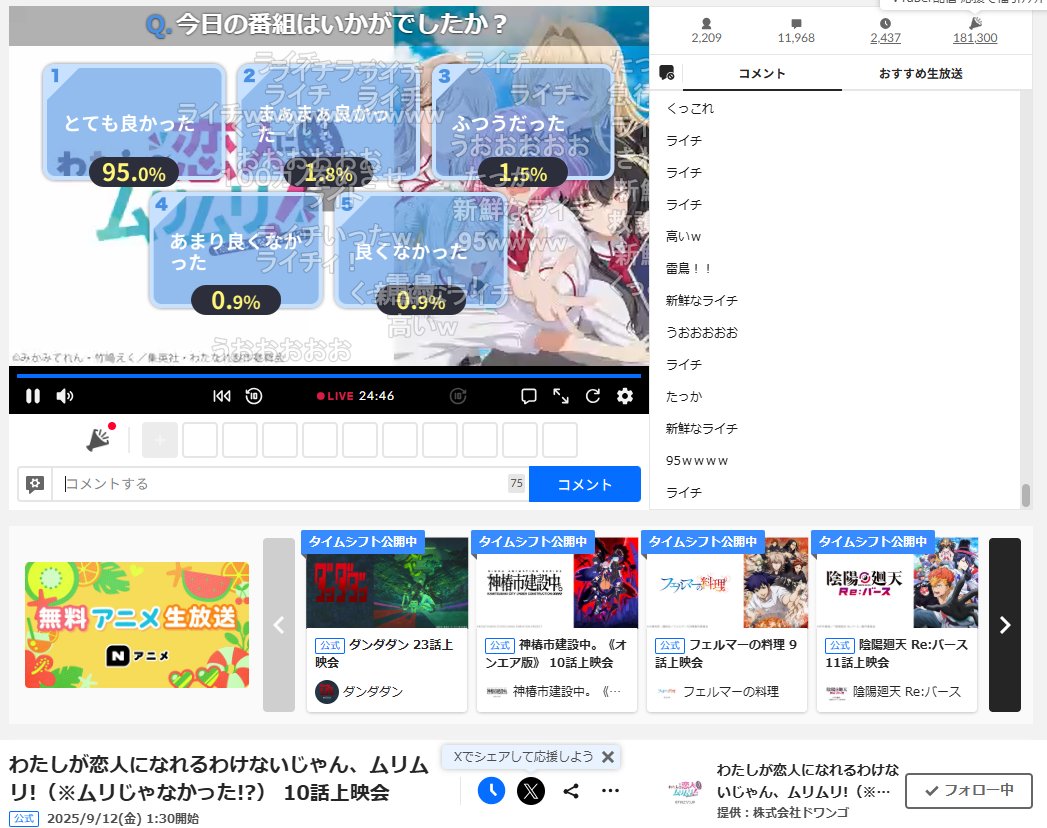
Task: Open the player settings gear
Action: coord(625,396)
